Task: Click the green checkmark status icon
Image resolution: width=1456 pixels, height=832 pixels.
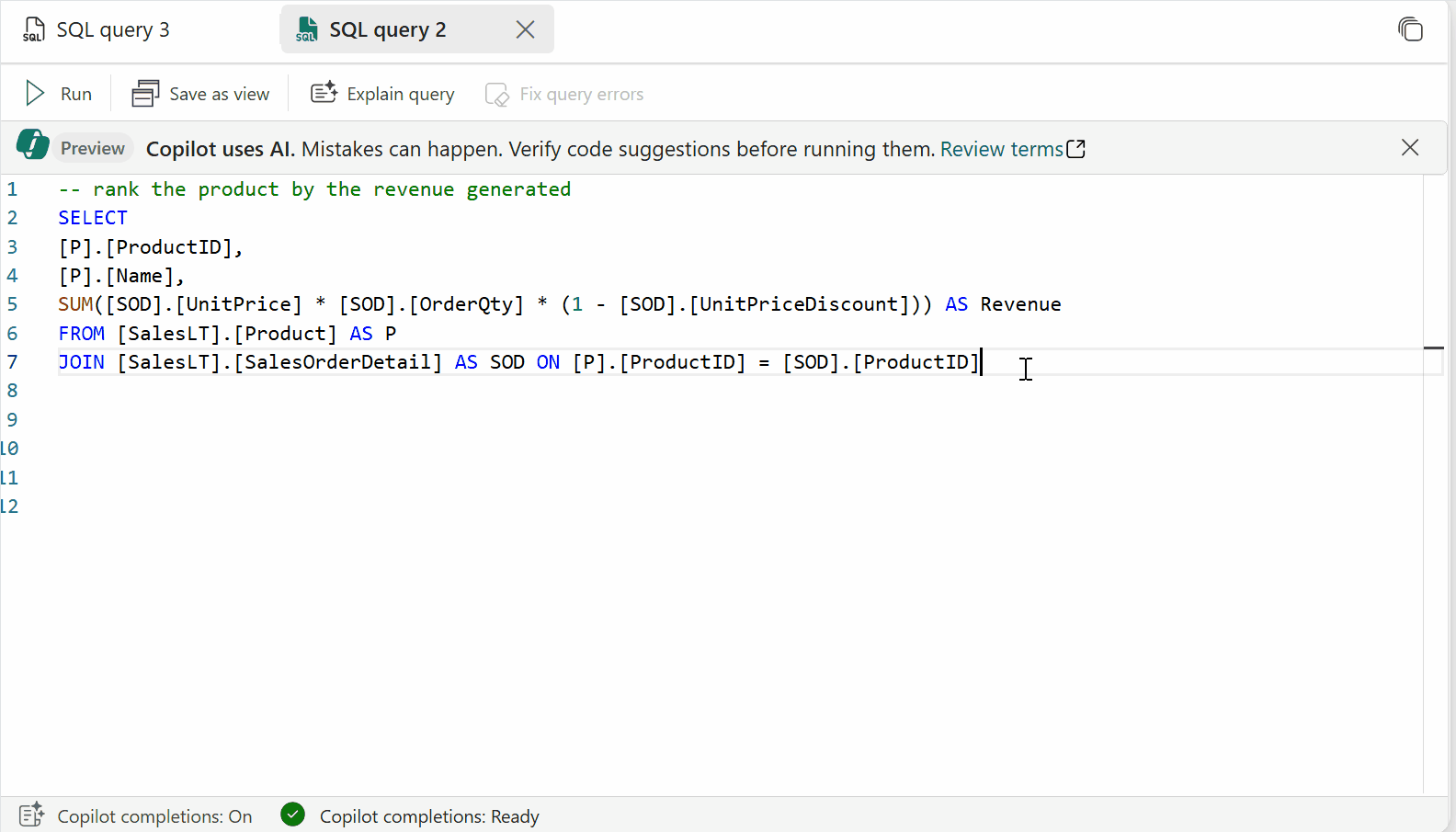Action: pyautogui.click(x=293, y=815)
